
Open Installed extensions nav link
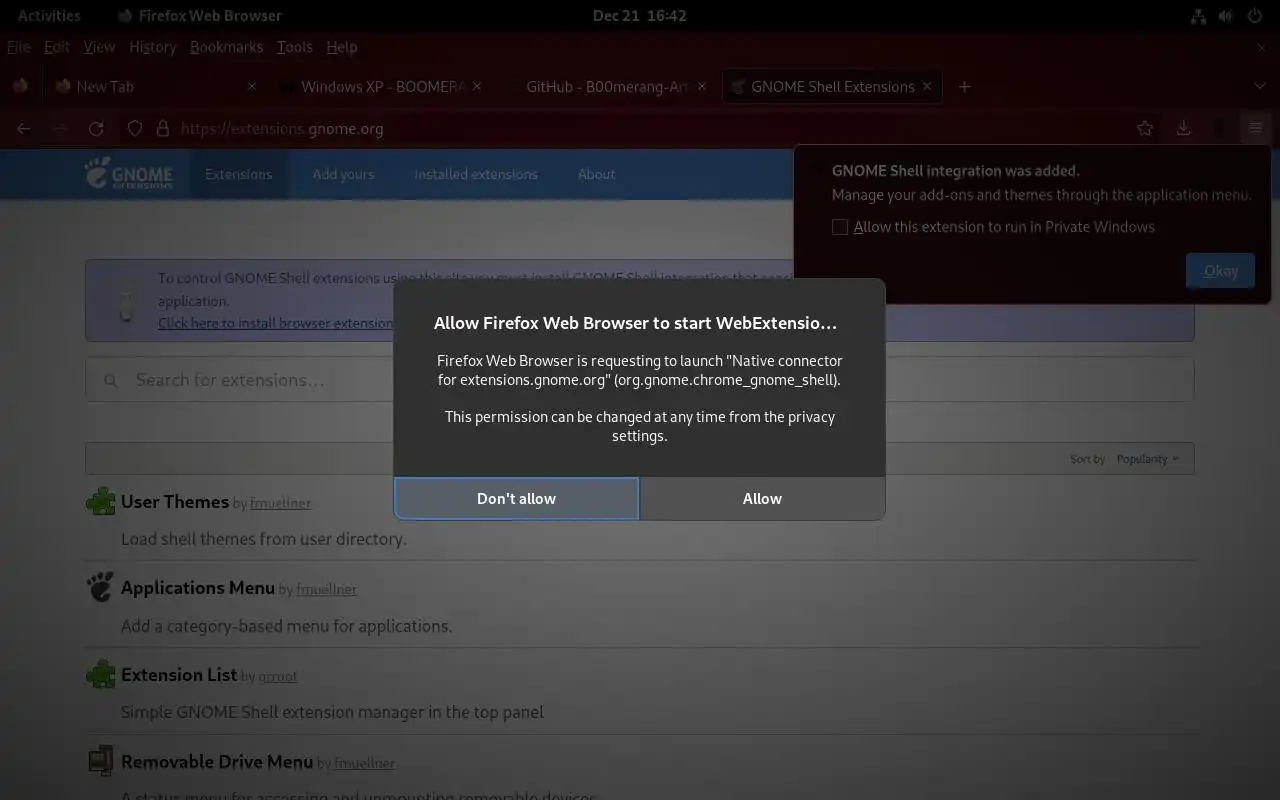click(476, 174)
